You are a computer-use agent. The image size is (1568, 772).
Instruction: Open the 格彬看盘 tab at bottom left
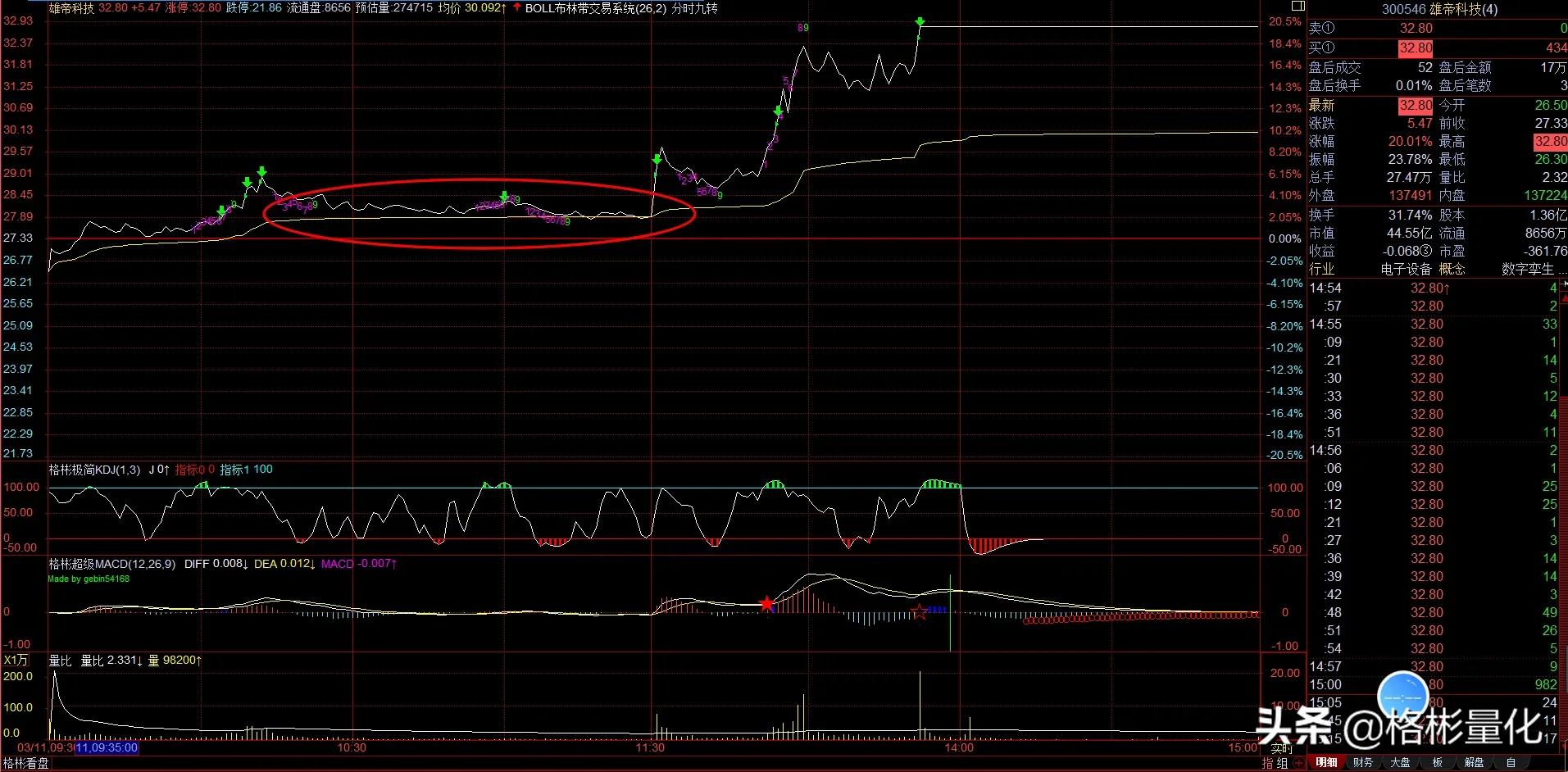(x=26, y=763)
